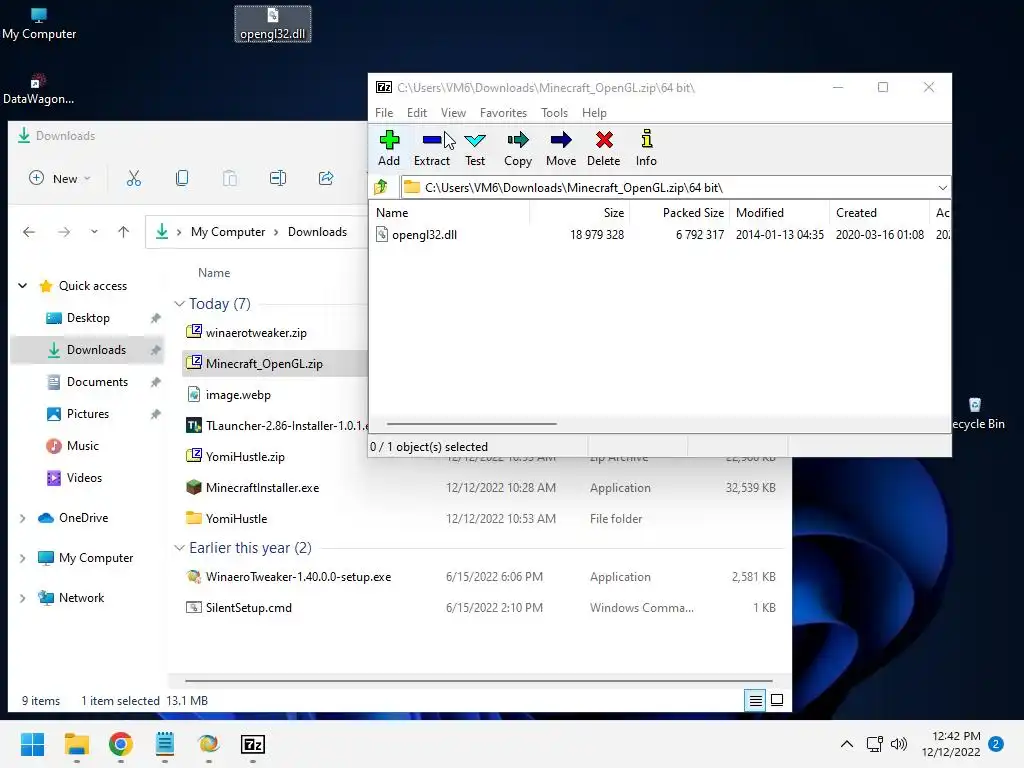Select the DataWagon desktop shortcut
Viewport: 1024px width, 768px height.
pyautogui.click(x=38, y=89)
